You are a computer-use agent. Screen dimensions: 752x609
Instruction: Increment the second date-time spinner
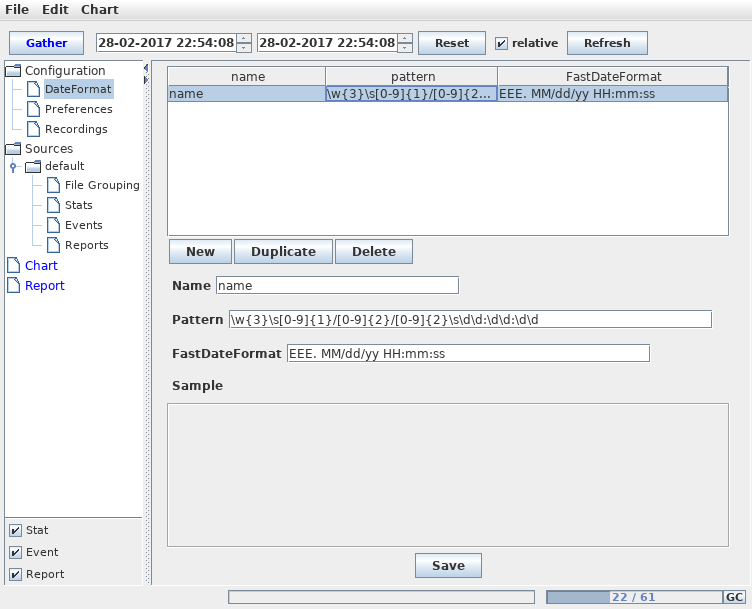click(x=405, y=38)
